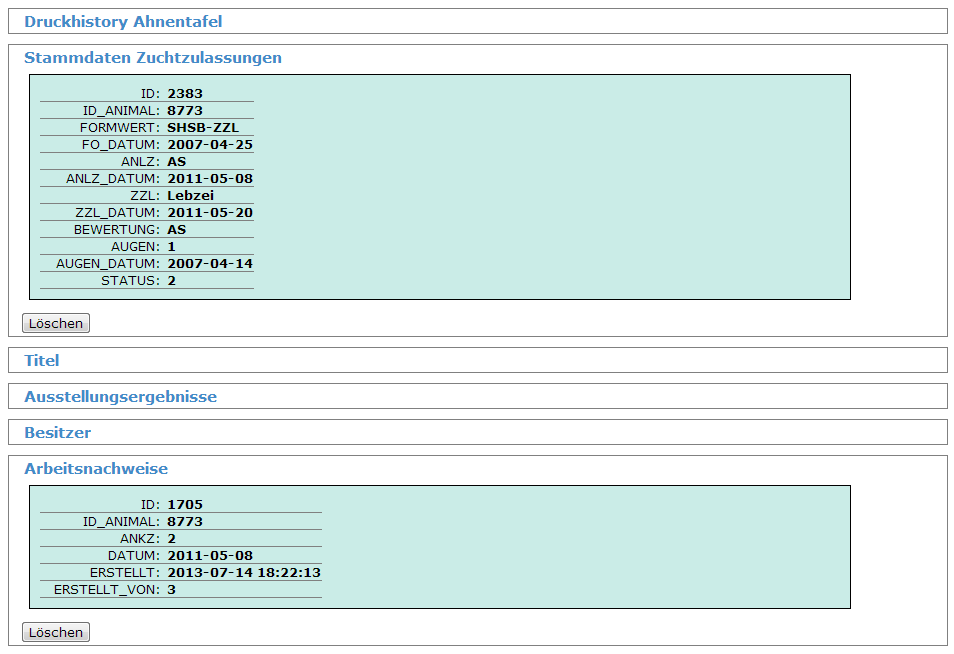Select the FORMWERT value SHSB-ZZL
This screenshot has width=954, height=654.
(203, 128)
